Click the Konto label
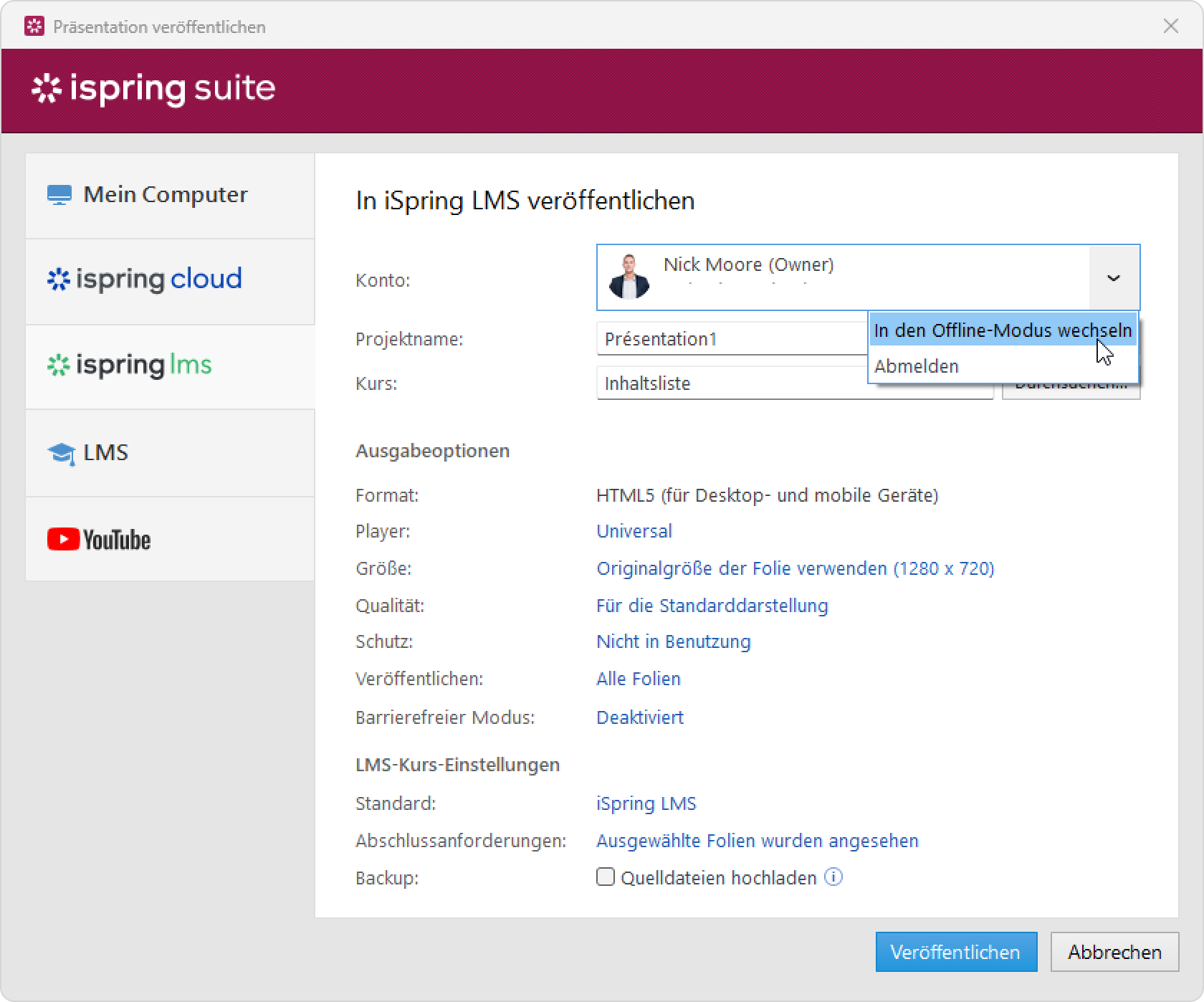The image size is (1204, 1002). pos(383,280)
